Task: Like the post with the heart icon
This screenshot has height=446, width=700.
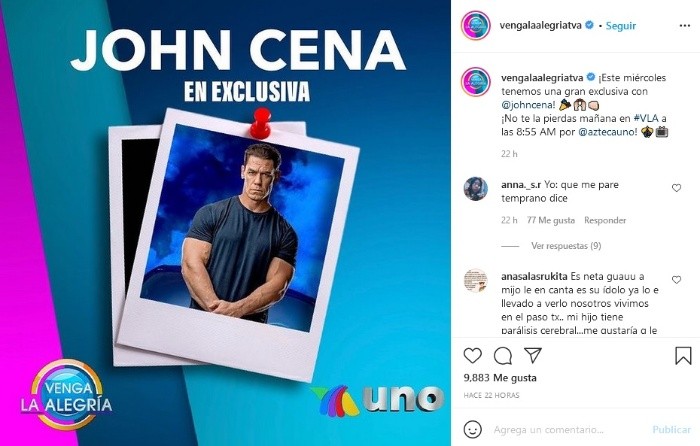Action: point(472,355)
